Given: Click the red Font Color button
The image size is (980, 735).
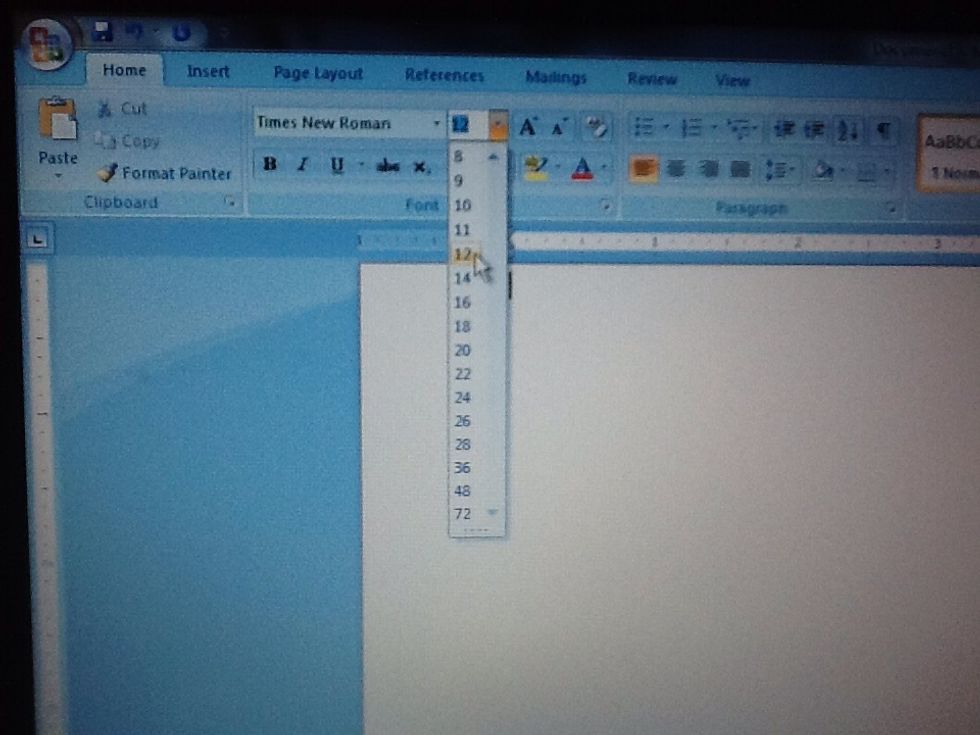Looking at the screenshot, I should 582,168.
